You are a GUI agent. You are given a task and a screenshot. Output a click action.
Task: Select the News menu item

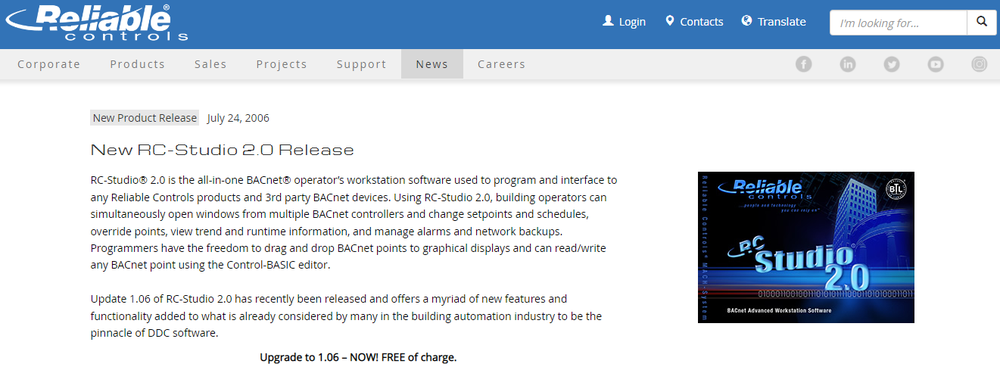coord(432,64)
